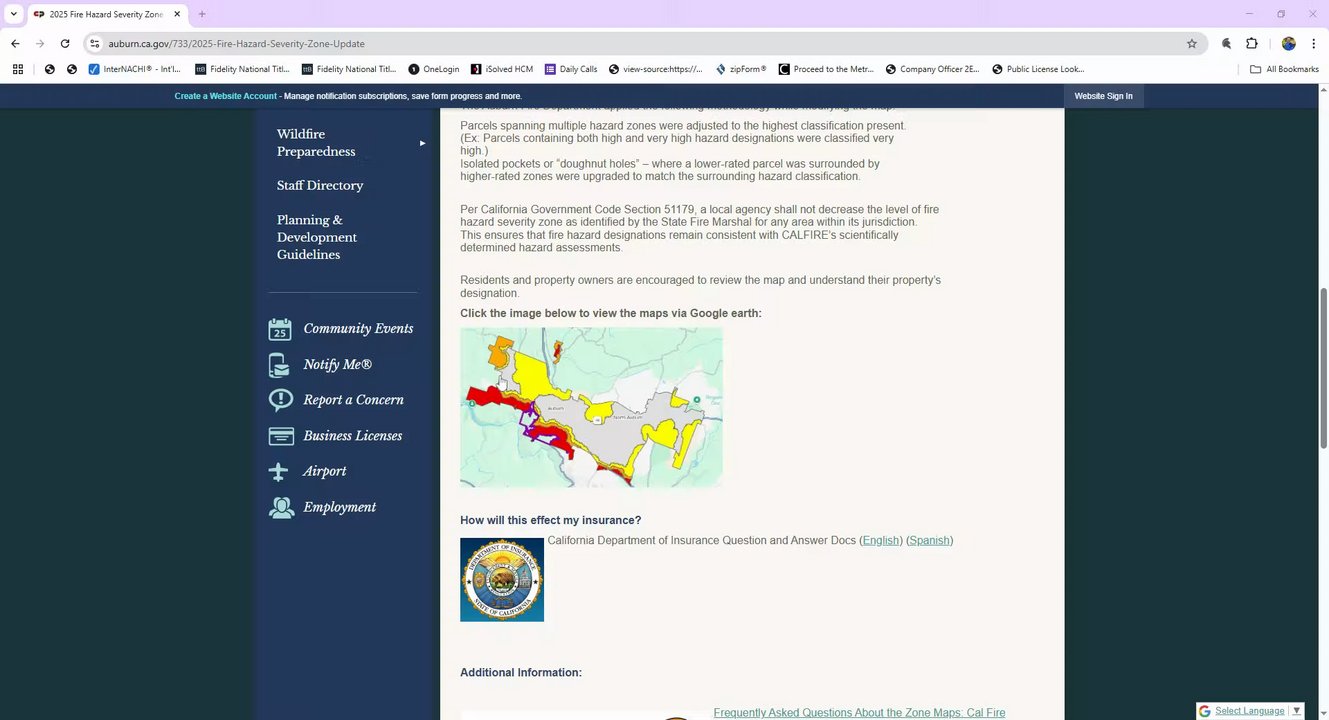Open the zipForm bookmark
The width and height of the screenshot is (1329, 720).
(x=740, y=69)
